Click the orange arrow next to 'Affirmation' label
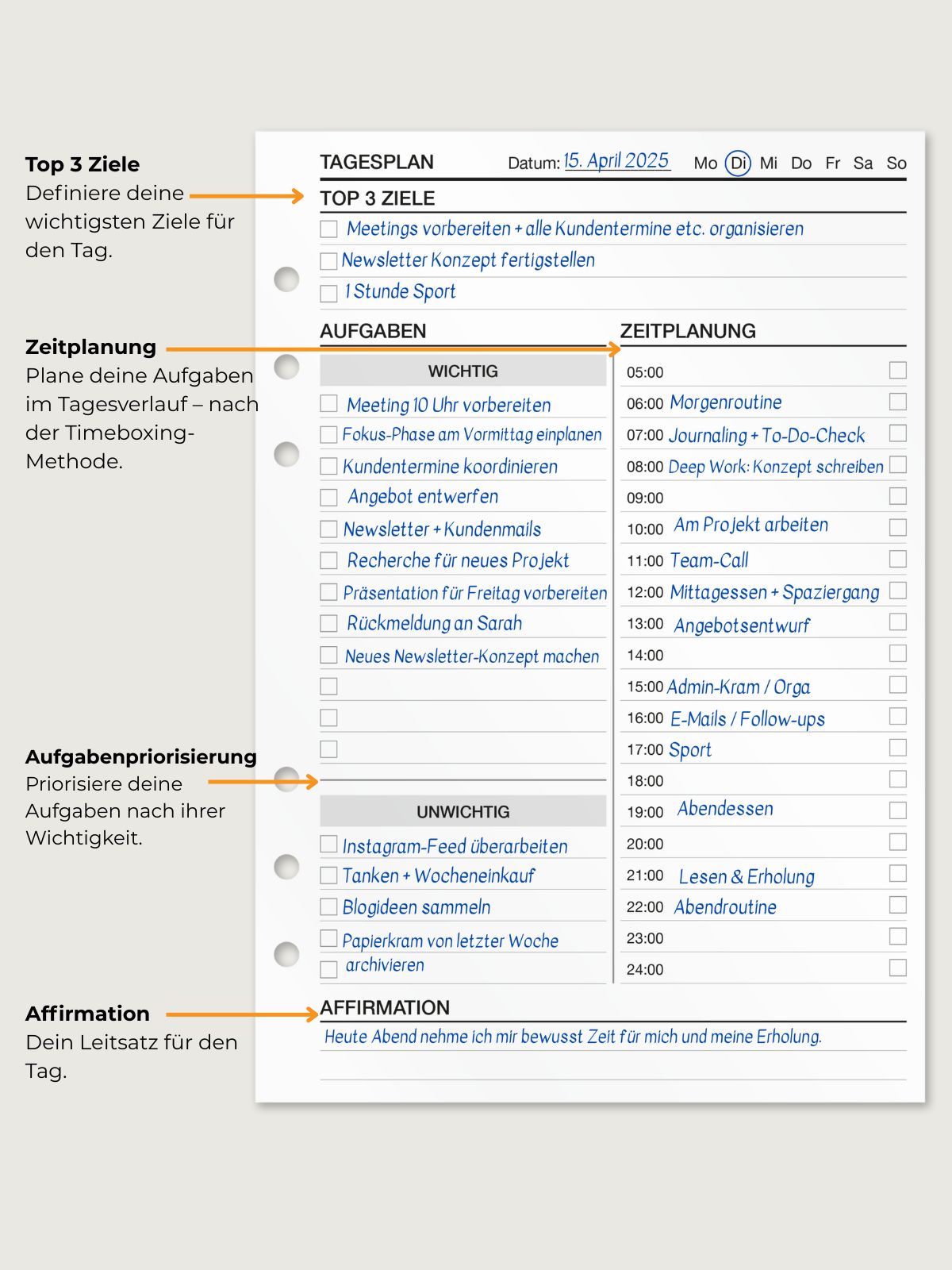The image size is (952, 1270). [x=242, y=1014]
